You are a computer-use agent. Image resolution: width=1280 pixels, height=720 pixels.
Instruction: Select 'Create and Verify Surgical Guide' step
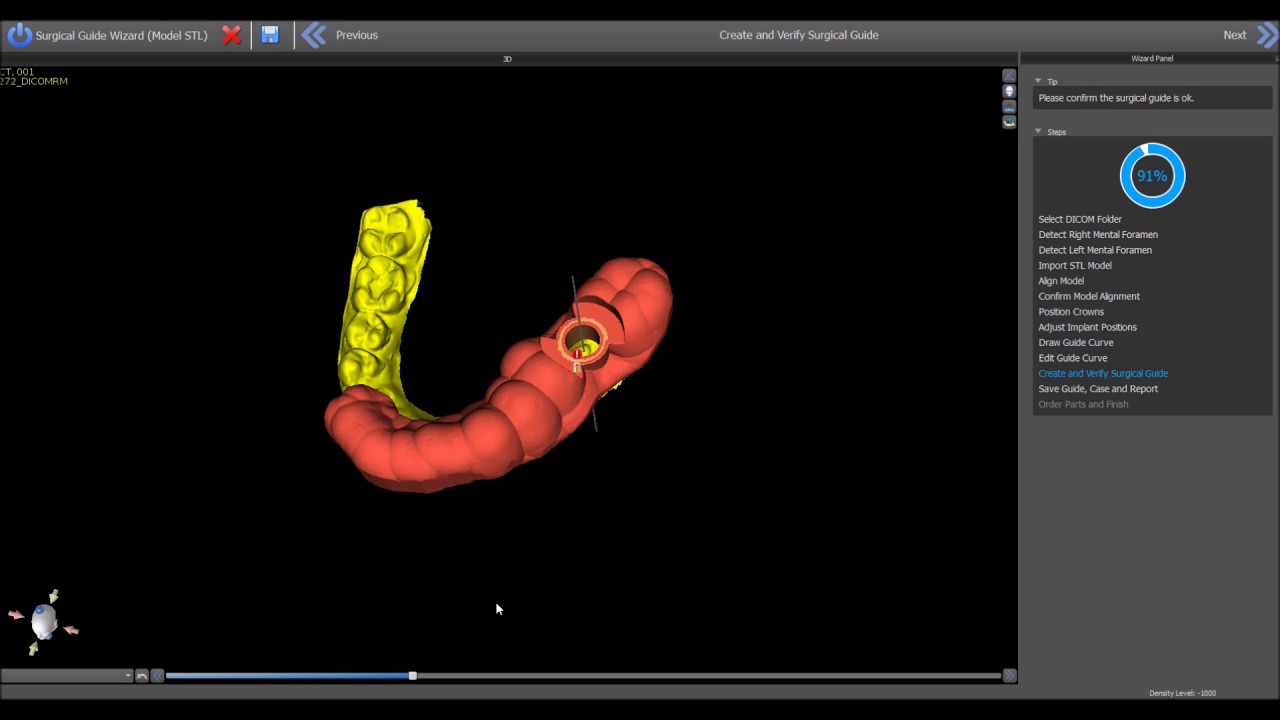1103,373
